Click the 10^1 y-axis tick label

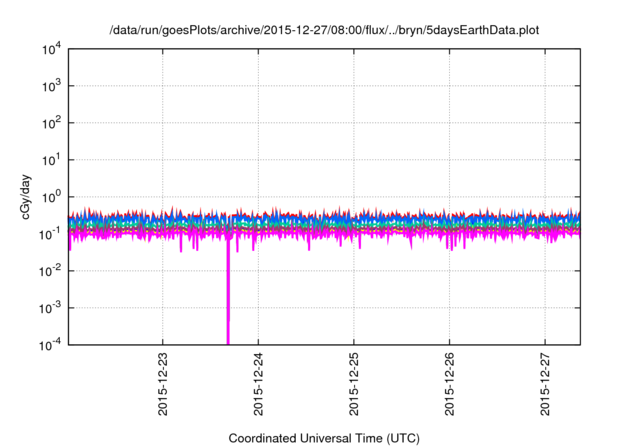51,160
